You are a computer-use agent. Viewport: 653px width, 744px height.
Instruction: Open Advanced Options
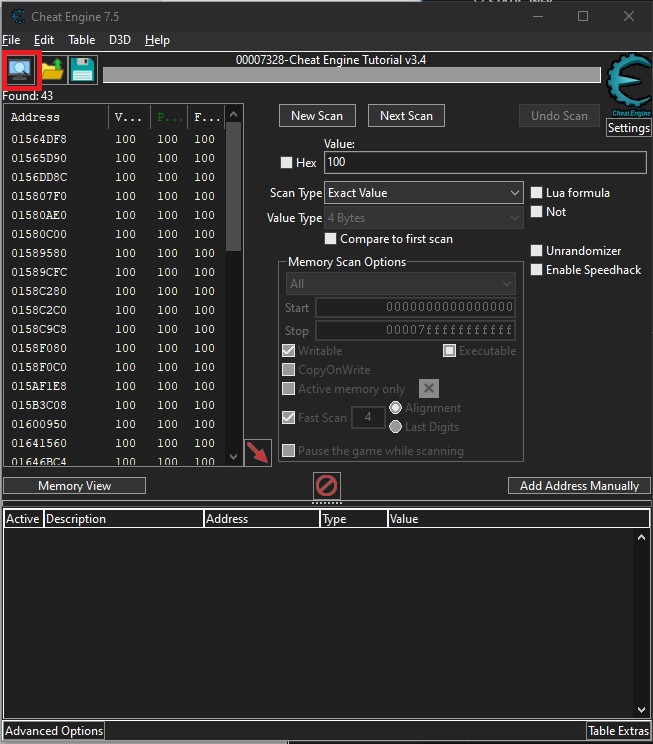(x=54, y=731)
